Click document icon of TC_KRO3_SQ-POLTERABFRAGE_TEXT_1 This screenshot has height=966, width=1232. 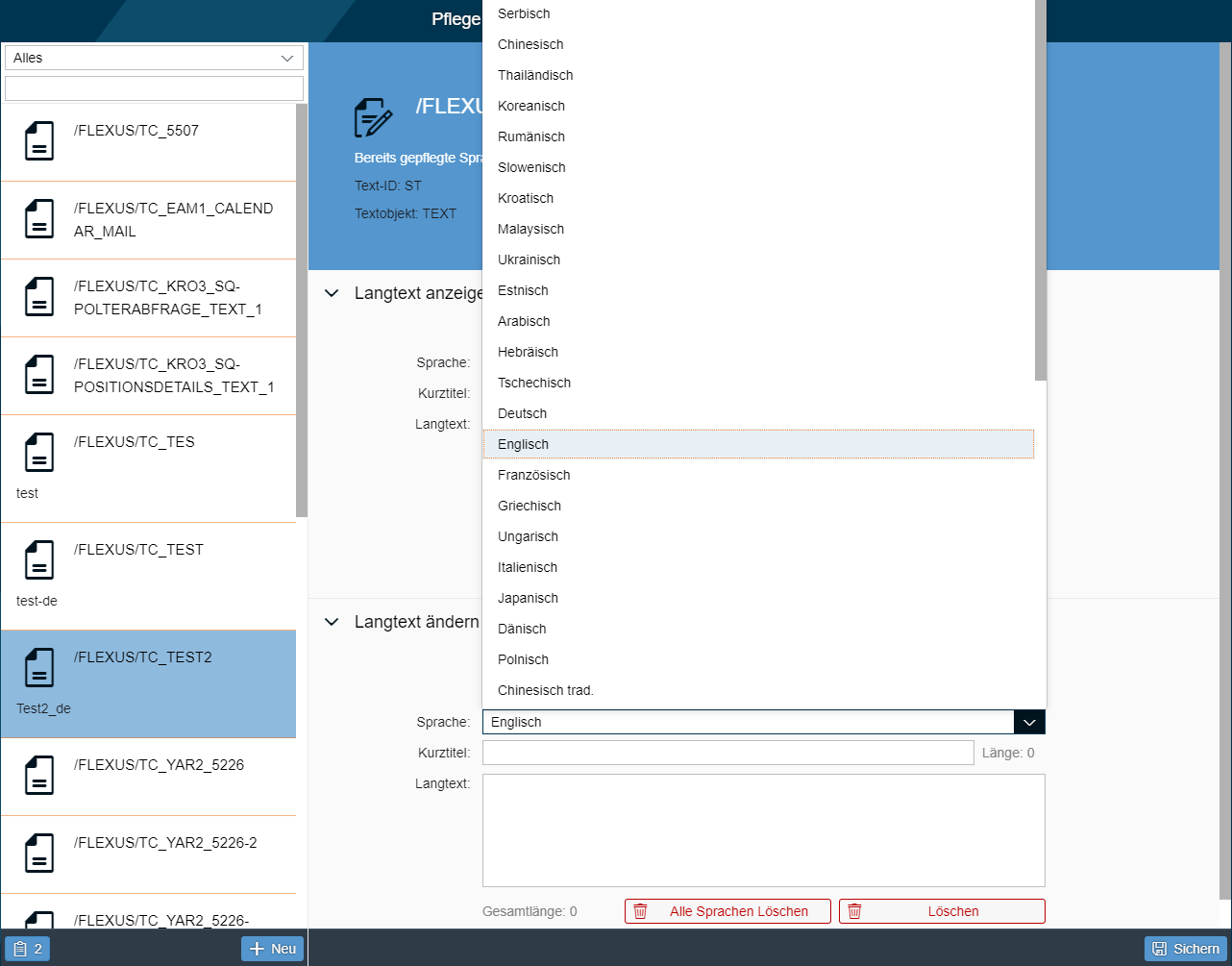[39, 297]
